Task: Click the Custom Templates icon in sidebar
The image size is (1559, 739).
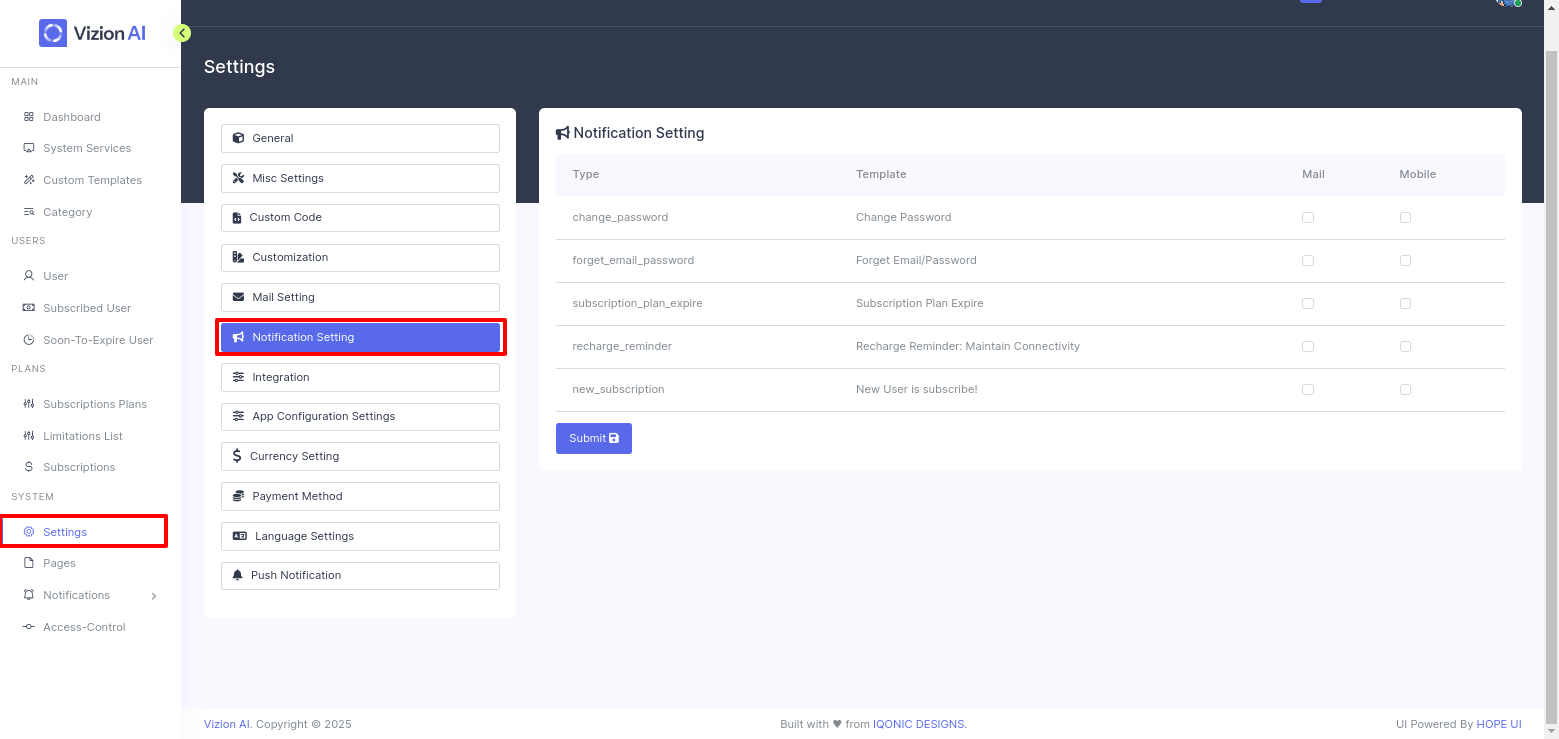Action: tap(29, 180)
